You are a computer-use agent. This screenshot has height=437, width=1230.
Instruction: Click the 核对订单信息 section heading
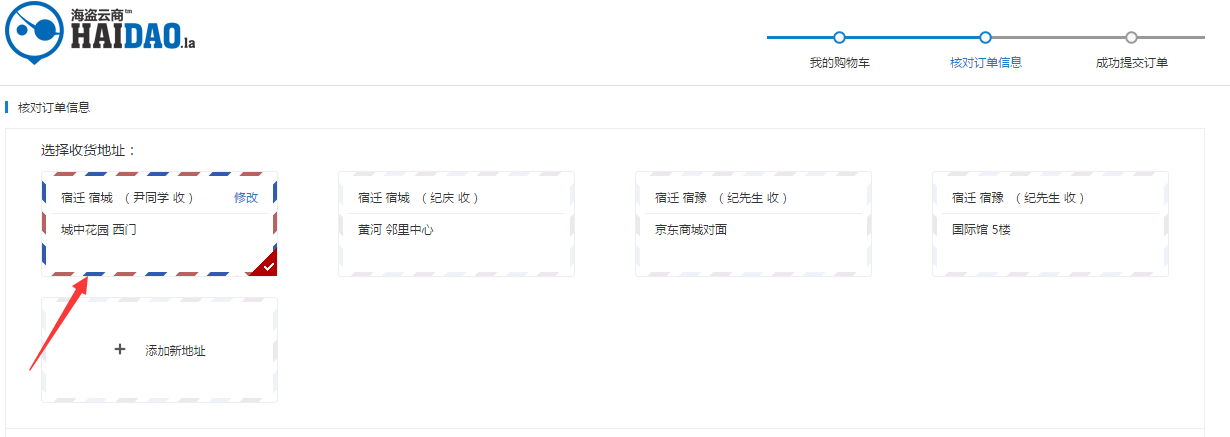tap(53, 107)
